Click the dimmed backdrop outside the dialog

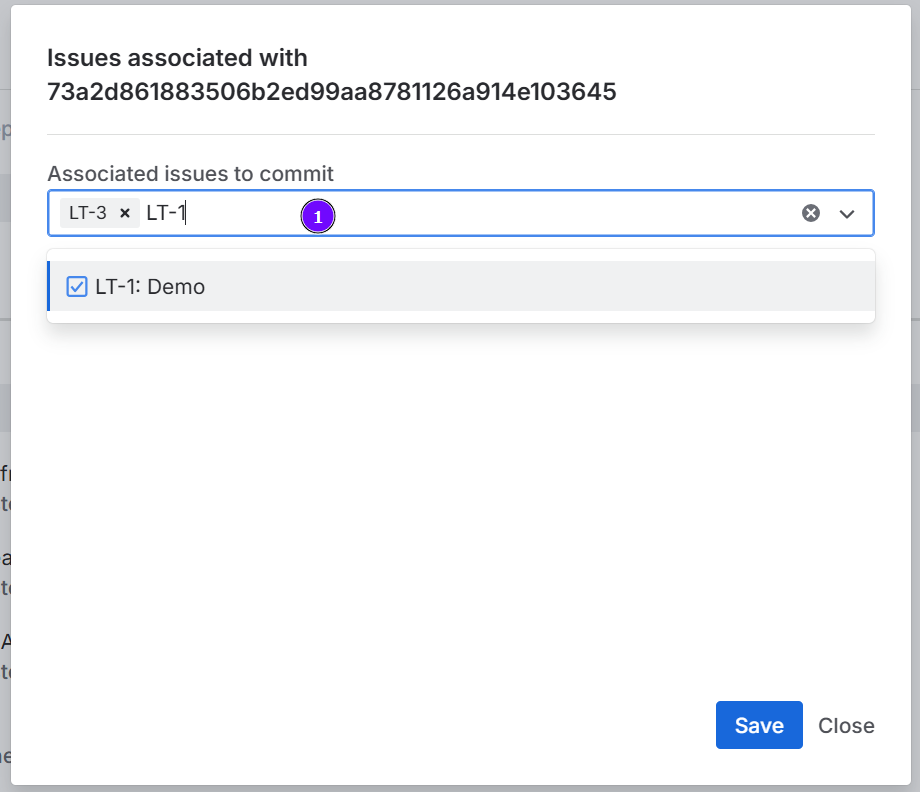4,400
